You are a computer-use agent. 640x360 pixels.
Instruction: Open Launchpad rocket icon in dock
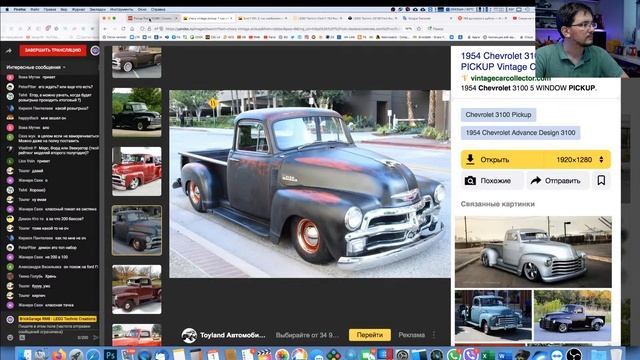[x=76, y=355]
